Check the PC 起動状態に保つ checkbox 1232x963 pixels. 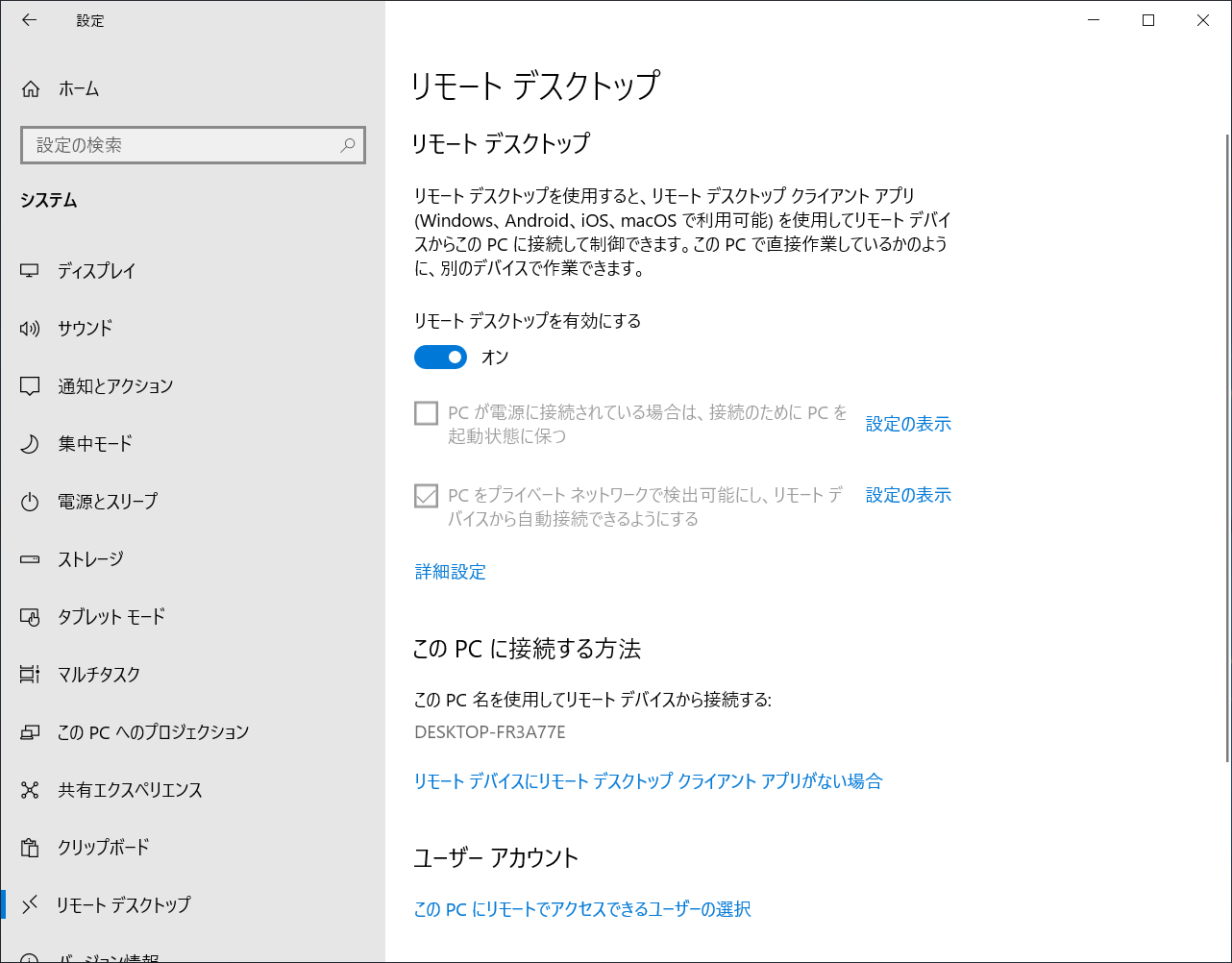tap(424, 412)
